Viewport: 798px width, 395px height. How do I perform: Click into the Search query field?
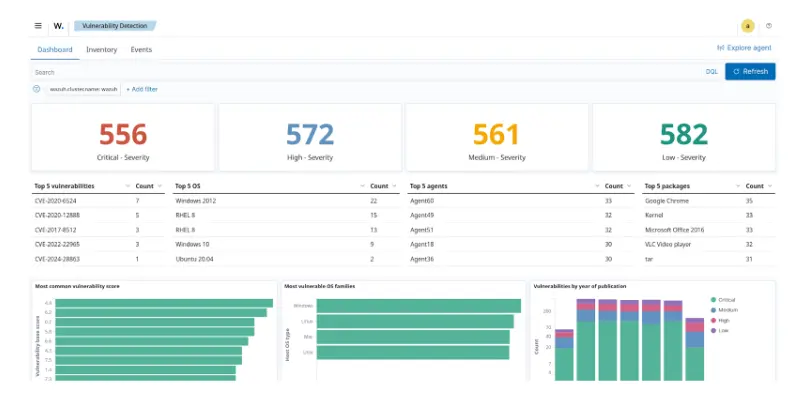click(366, 72)
